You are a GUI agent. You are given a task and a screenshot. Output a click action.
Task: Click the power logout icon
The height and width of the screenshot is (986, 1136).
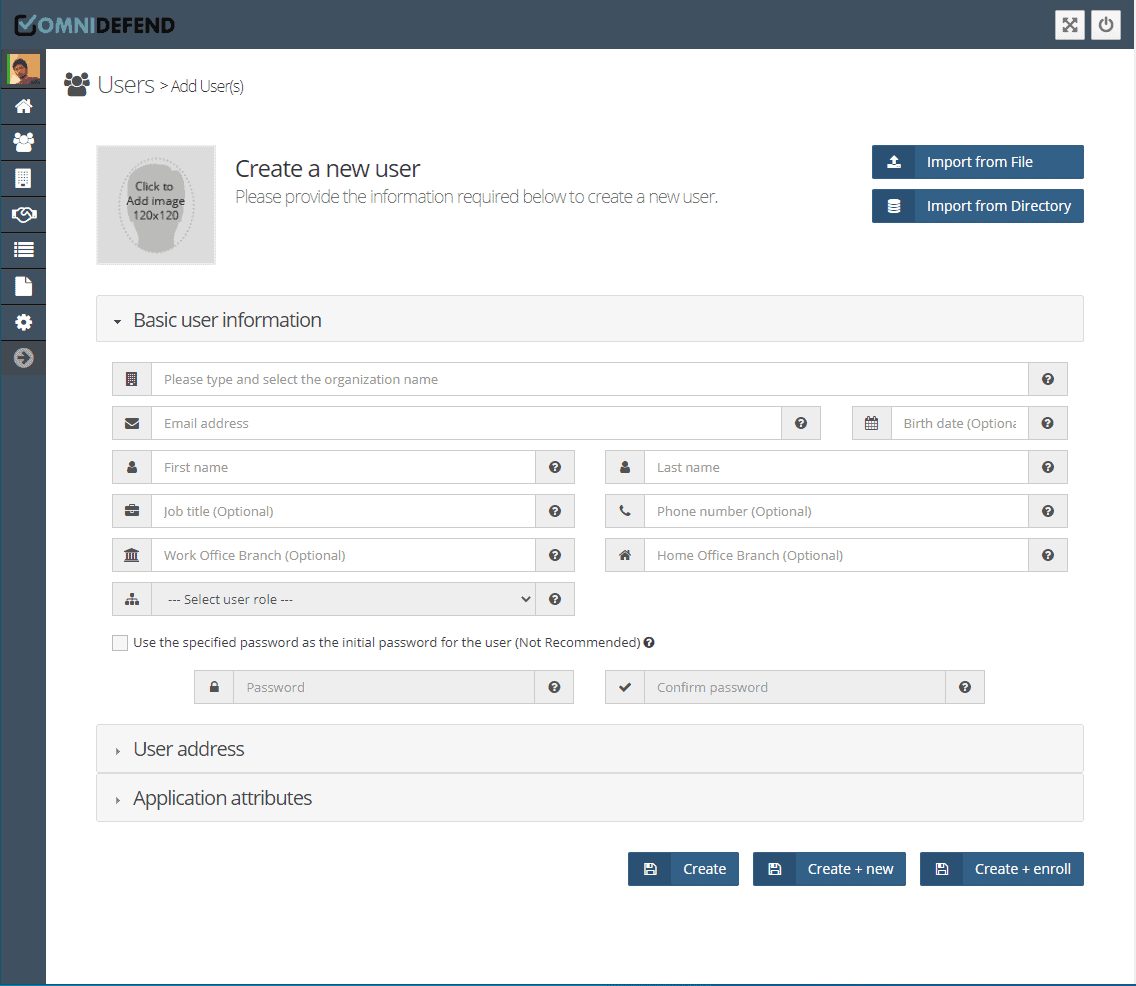(x=1106, y=25)
